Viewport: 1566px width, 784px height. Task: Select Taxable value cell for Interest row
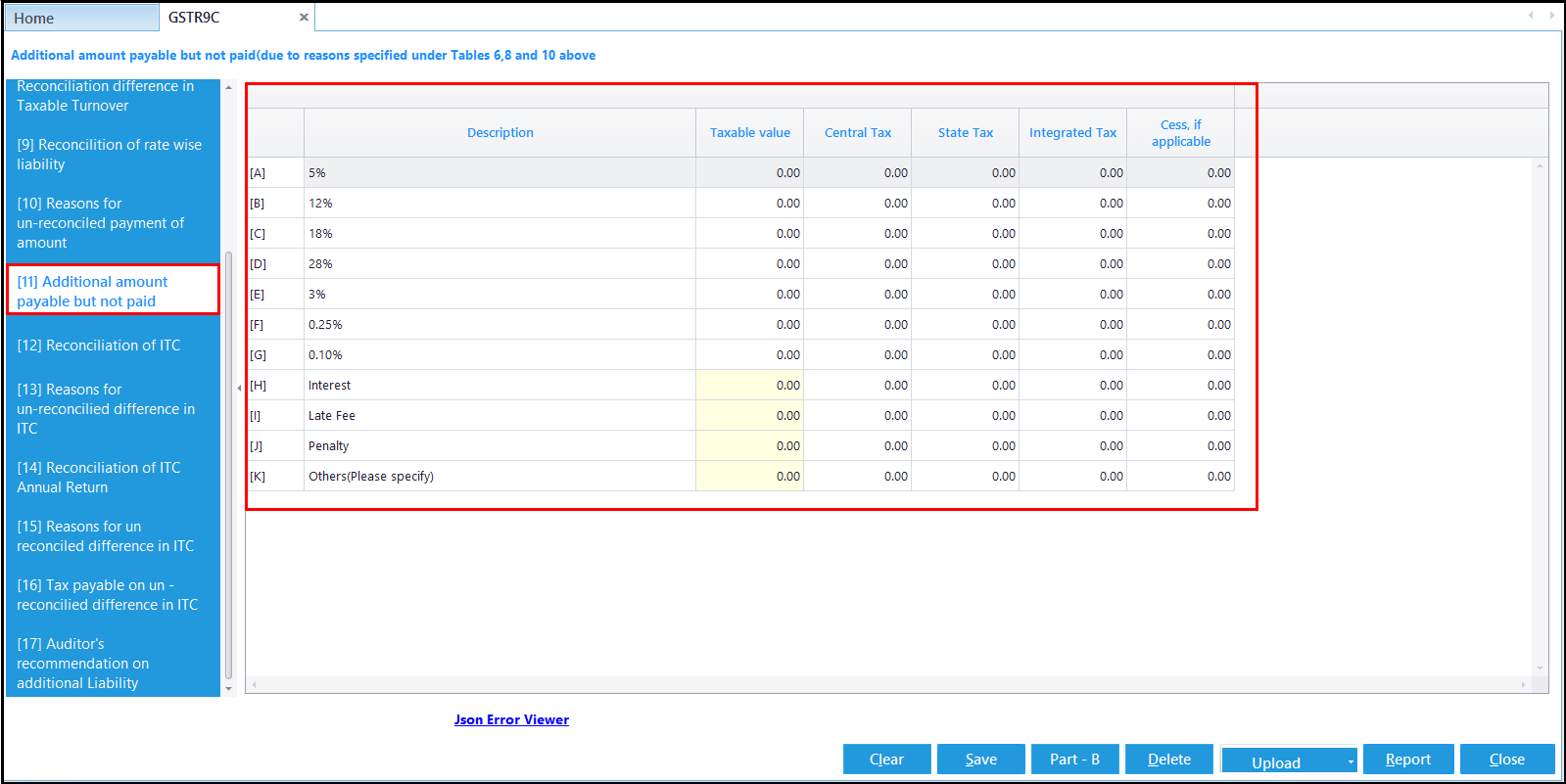750,385
